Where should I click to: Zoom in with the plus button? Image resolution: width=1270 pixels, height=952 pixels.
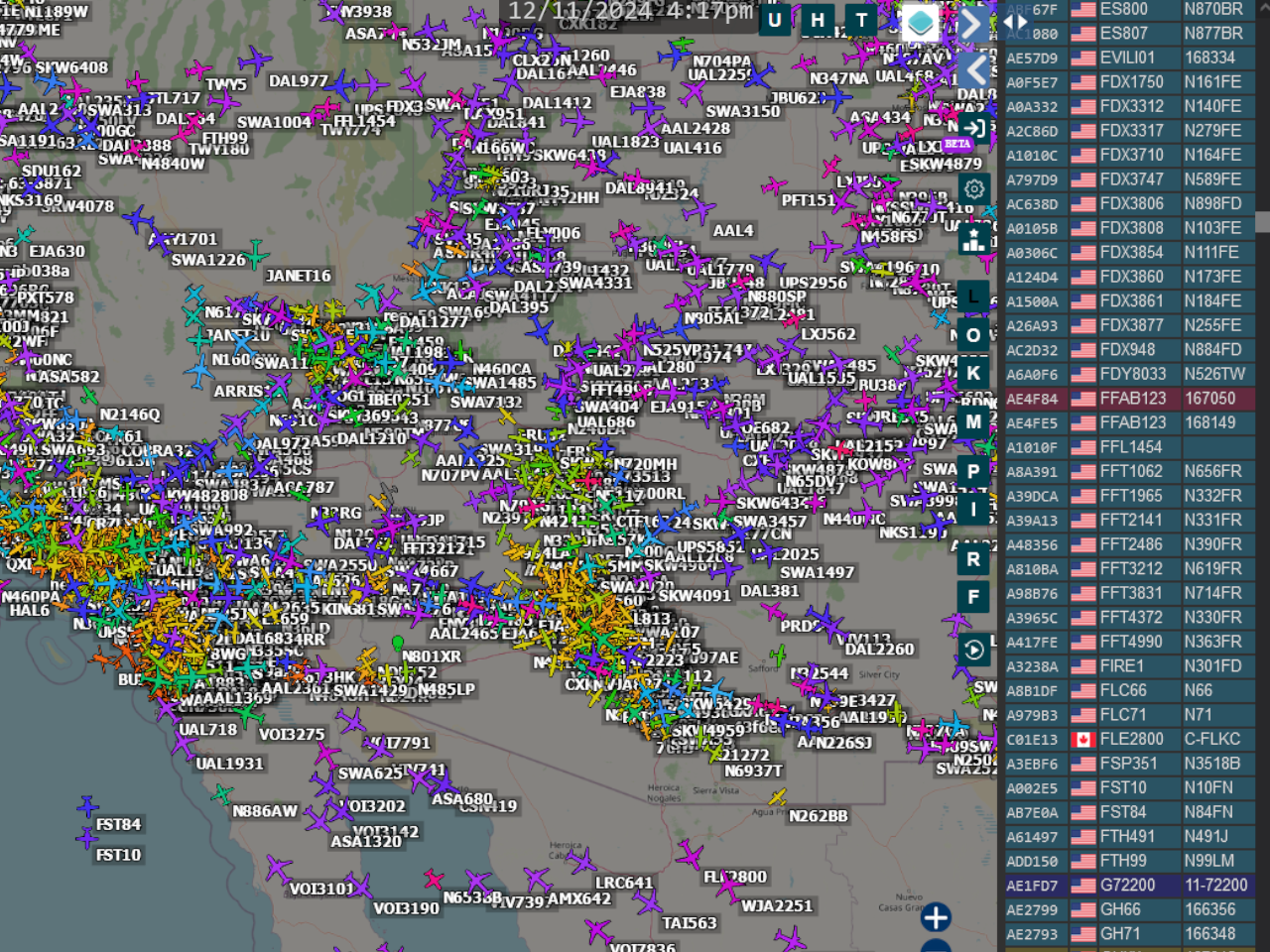tap(936, 917)
